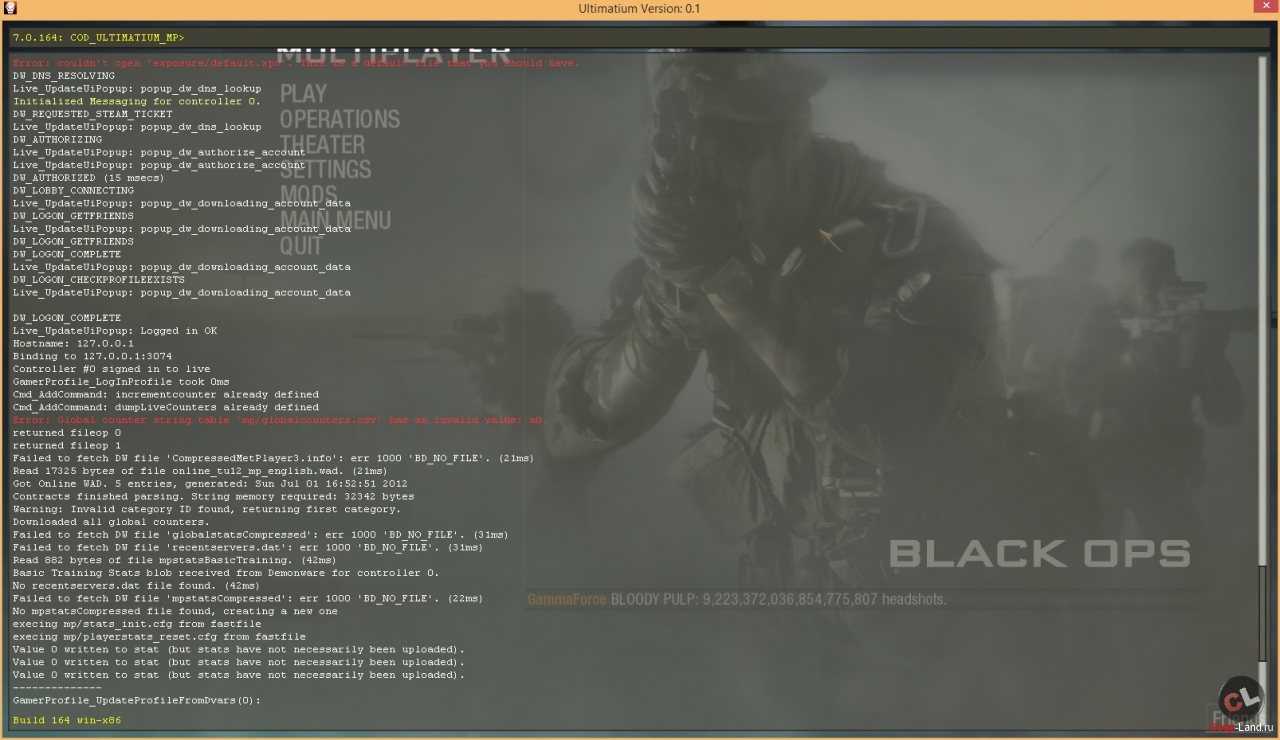The height and width of the screenshot is (740, 1280).
Task: Open the PLAY menu item
Action: click(x=304, y=94)
